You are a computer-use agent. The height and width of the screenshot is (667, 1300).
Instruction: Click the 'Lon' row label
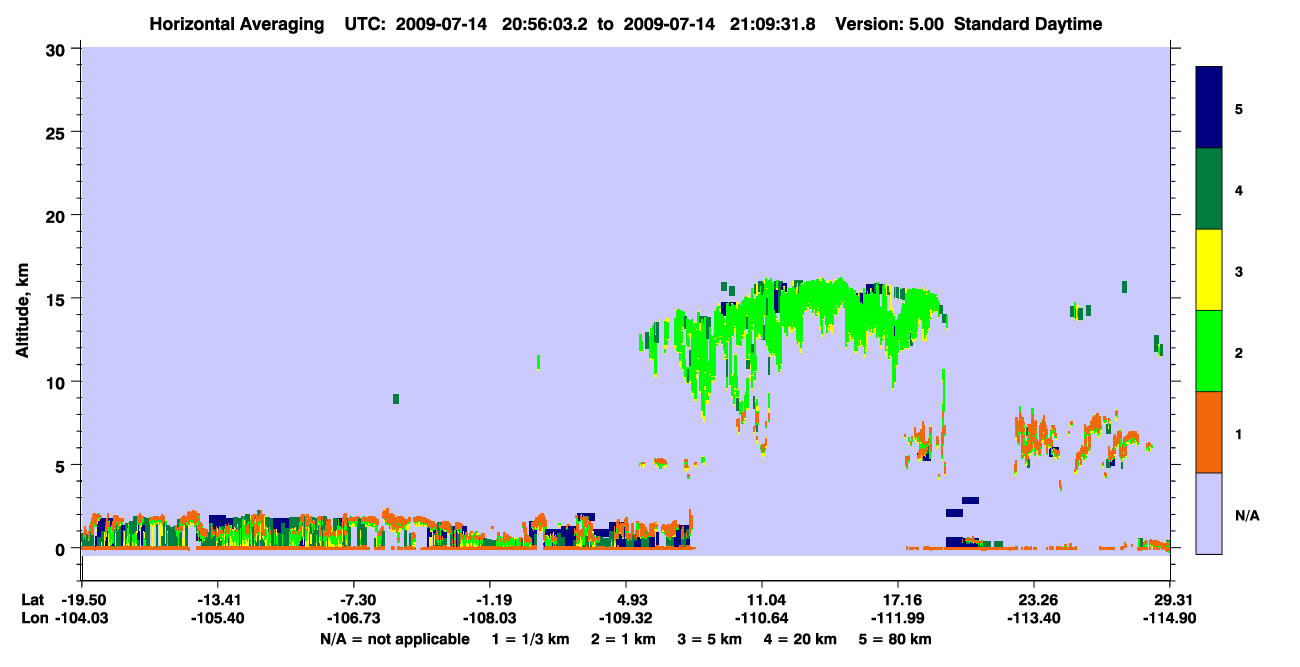[34, 618]
